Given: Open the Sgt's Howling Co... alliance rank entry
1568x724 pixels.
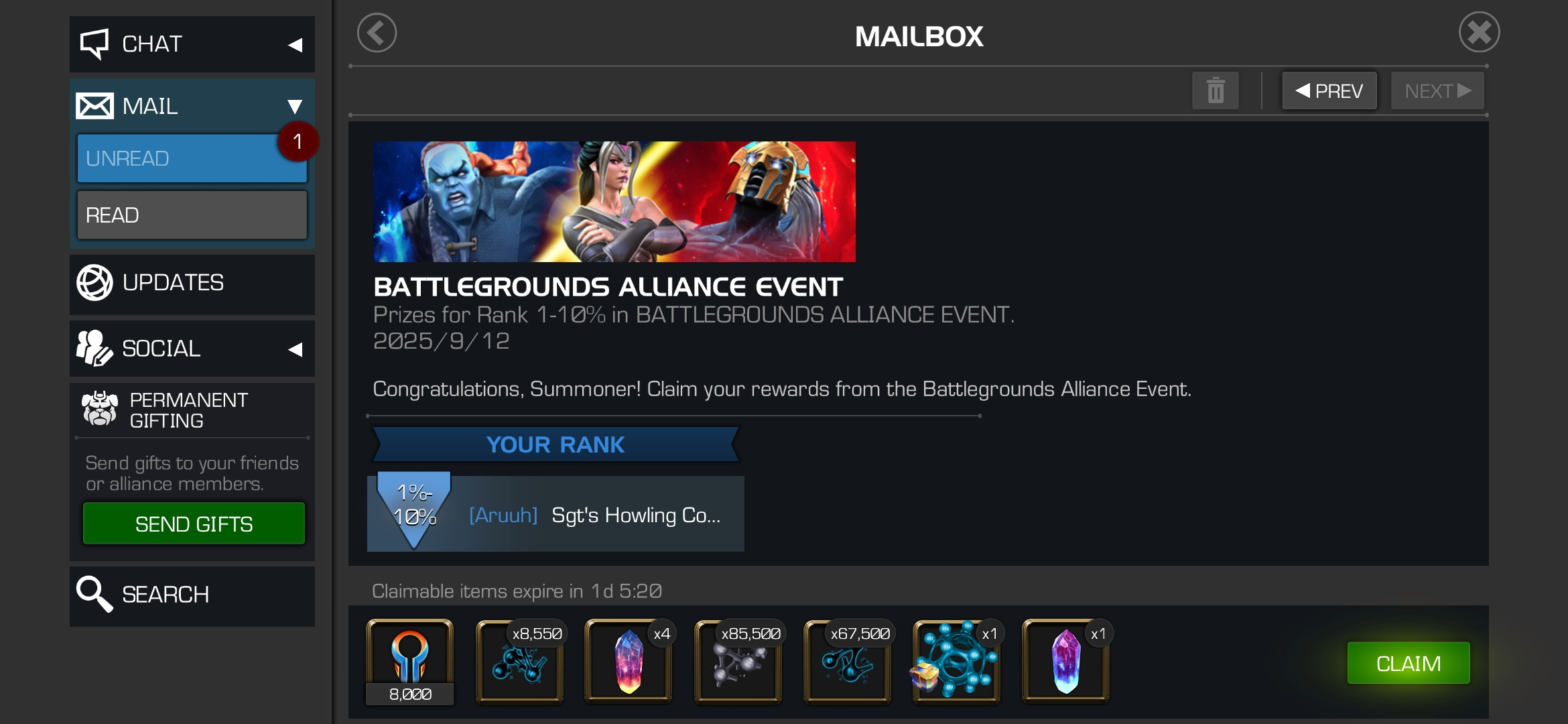Looking at the screenshot, I should (x=556, y=514).
